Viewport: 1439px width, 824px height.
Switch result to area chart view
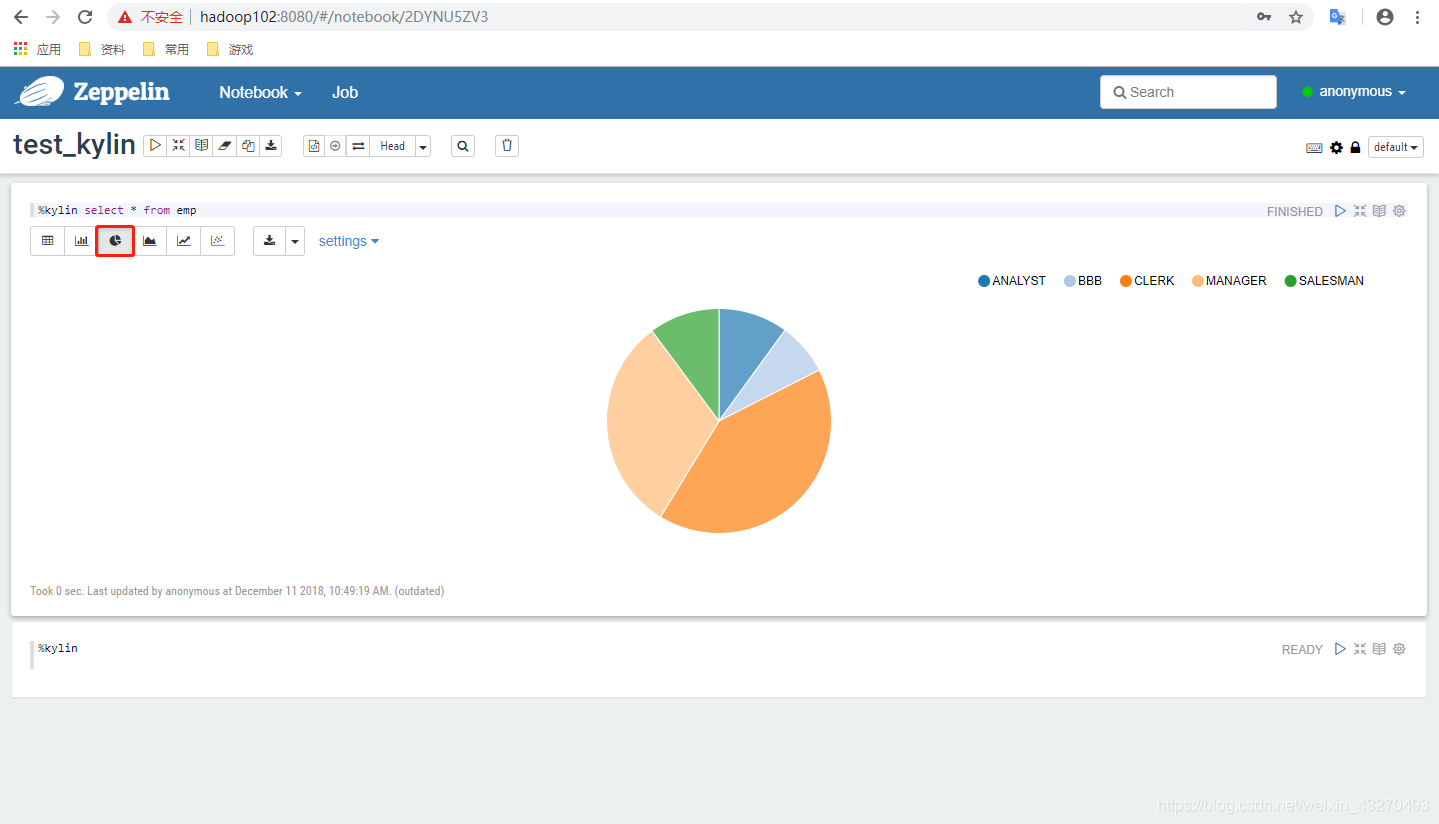pos(150,241)
